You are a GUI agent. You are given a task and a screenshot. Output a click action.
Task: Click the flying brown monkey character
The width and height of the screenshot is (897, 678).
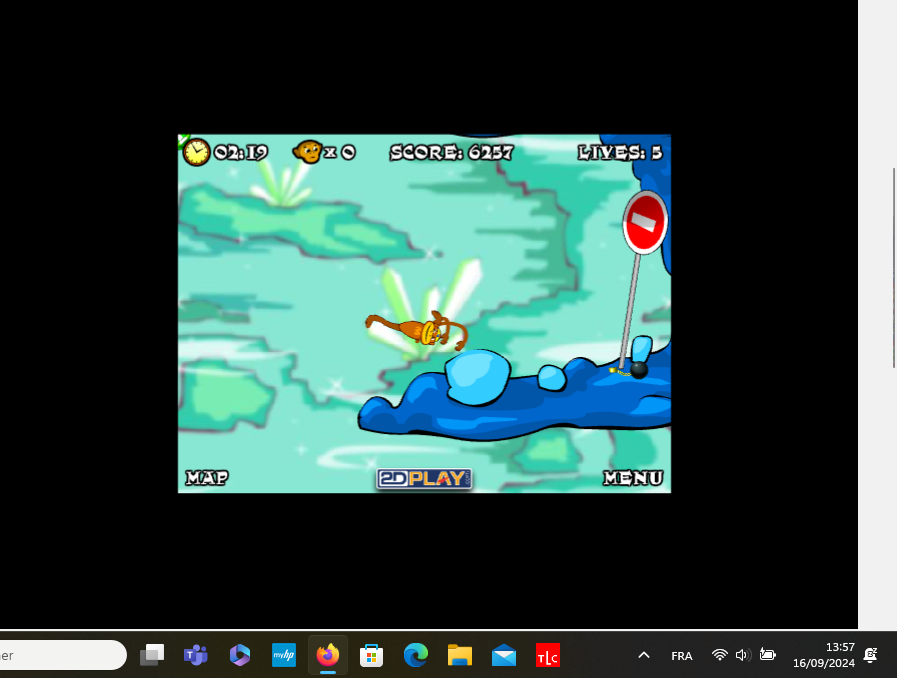[420, 329]
